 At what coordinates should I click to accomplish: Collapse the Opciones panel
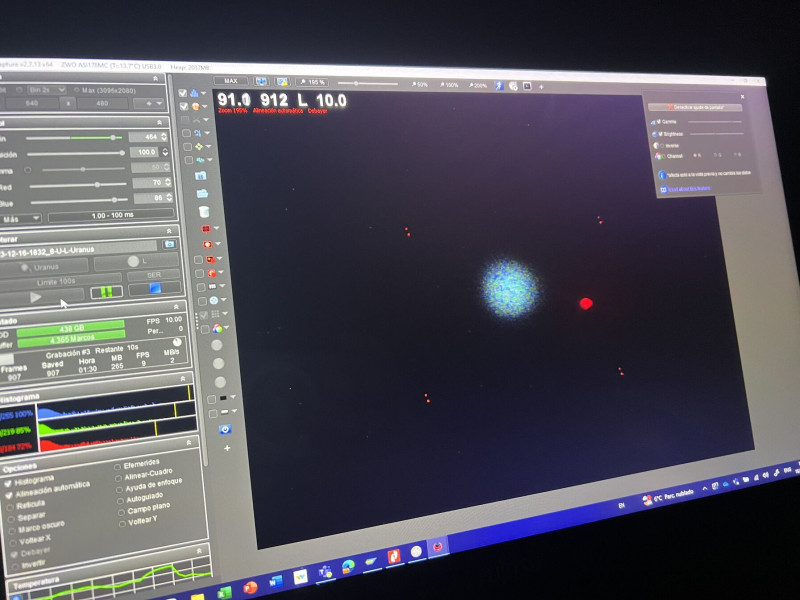[x=189, y=443]
